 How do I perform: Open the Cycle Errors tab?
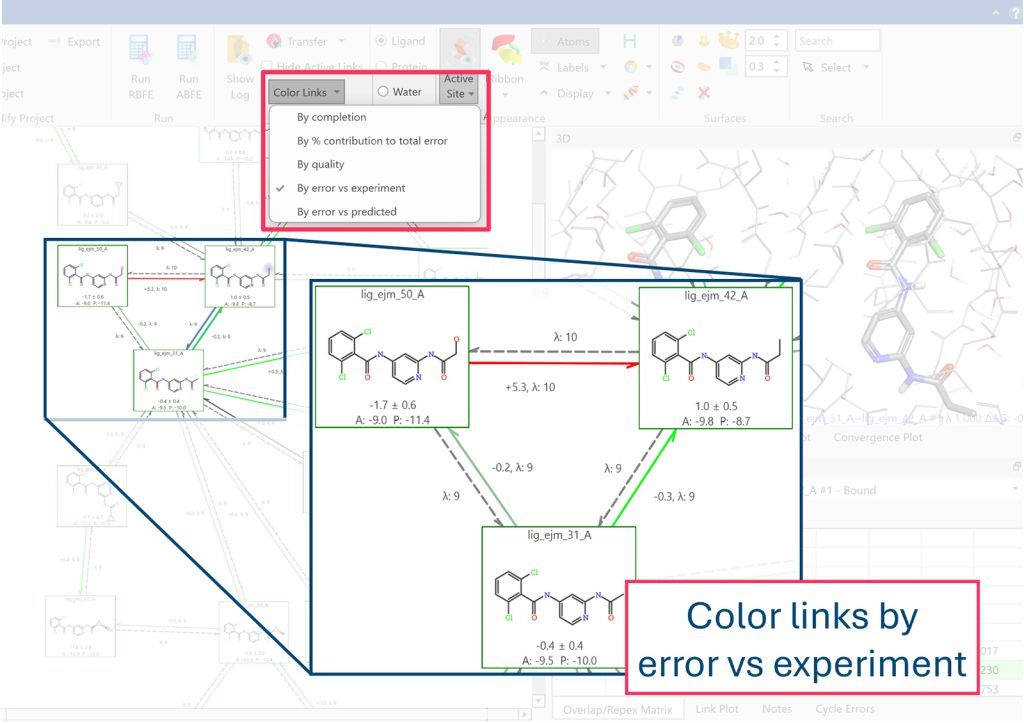844,709
